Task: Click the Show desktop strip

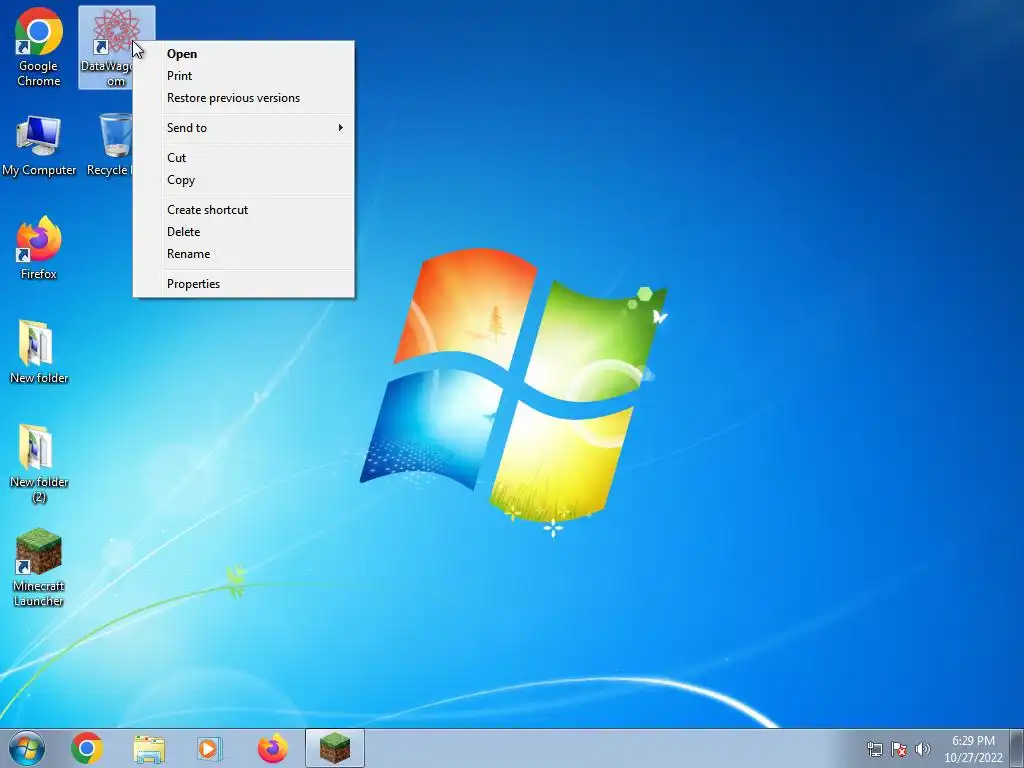Action: (1017, 748)
